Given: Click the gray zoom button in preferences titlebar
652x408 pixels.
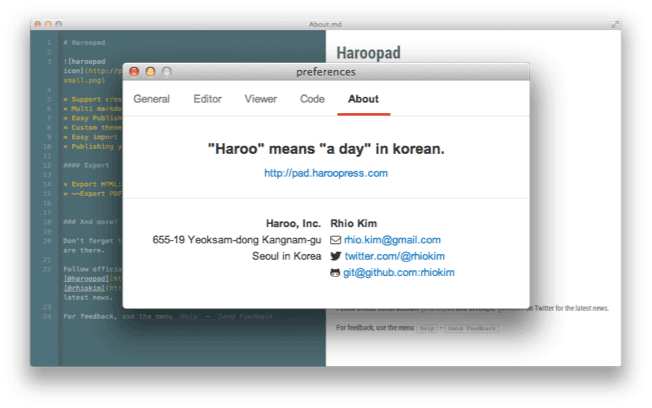Looking at the screenshot, I should click(166, 72).
